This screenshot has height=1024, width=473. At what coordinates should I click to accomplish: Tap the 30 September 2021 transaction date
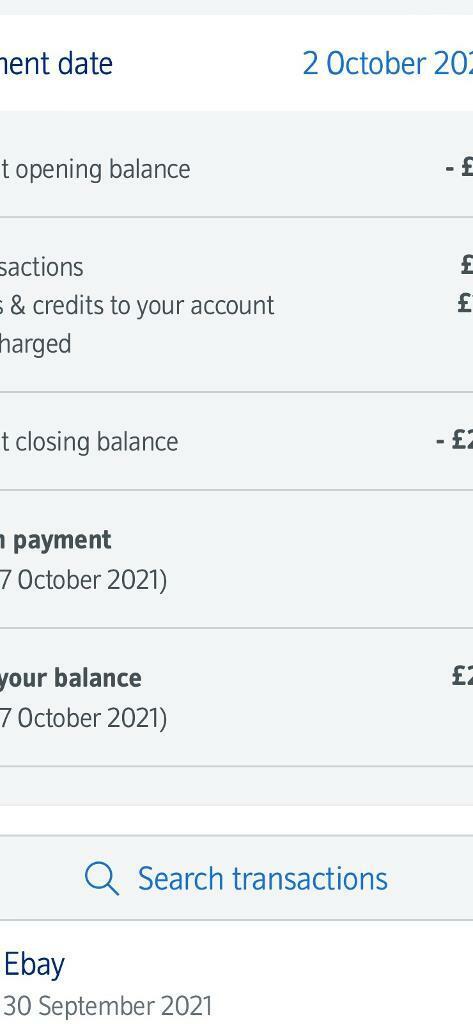[x=108, y=1006]
